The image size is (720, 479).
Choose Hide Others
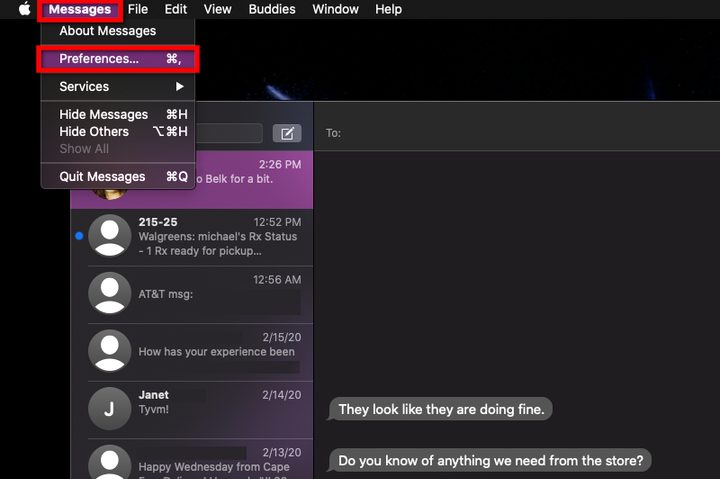point(118,132)
